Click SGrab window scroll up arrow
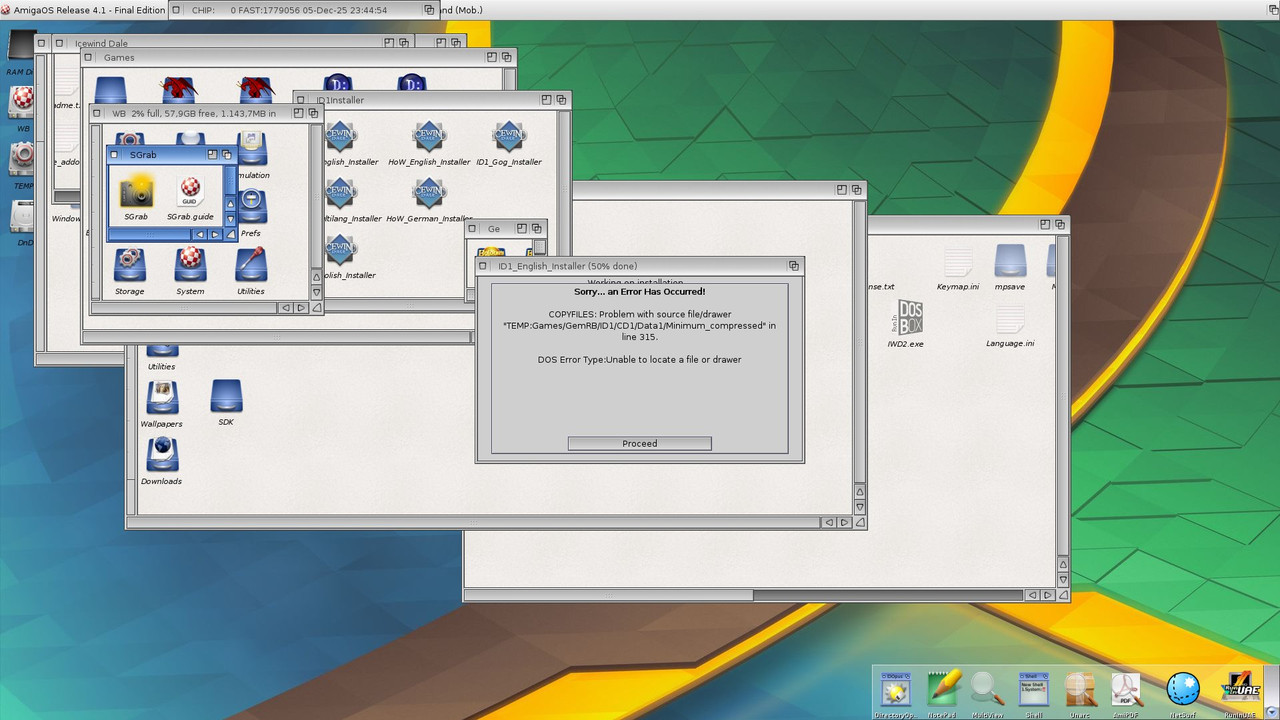The width and height of the screenshot is (1280, 720). 230,203
